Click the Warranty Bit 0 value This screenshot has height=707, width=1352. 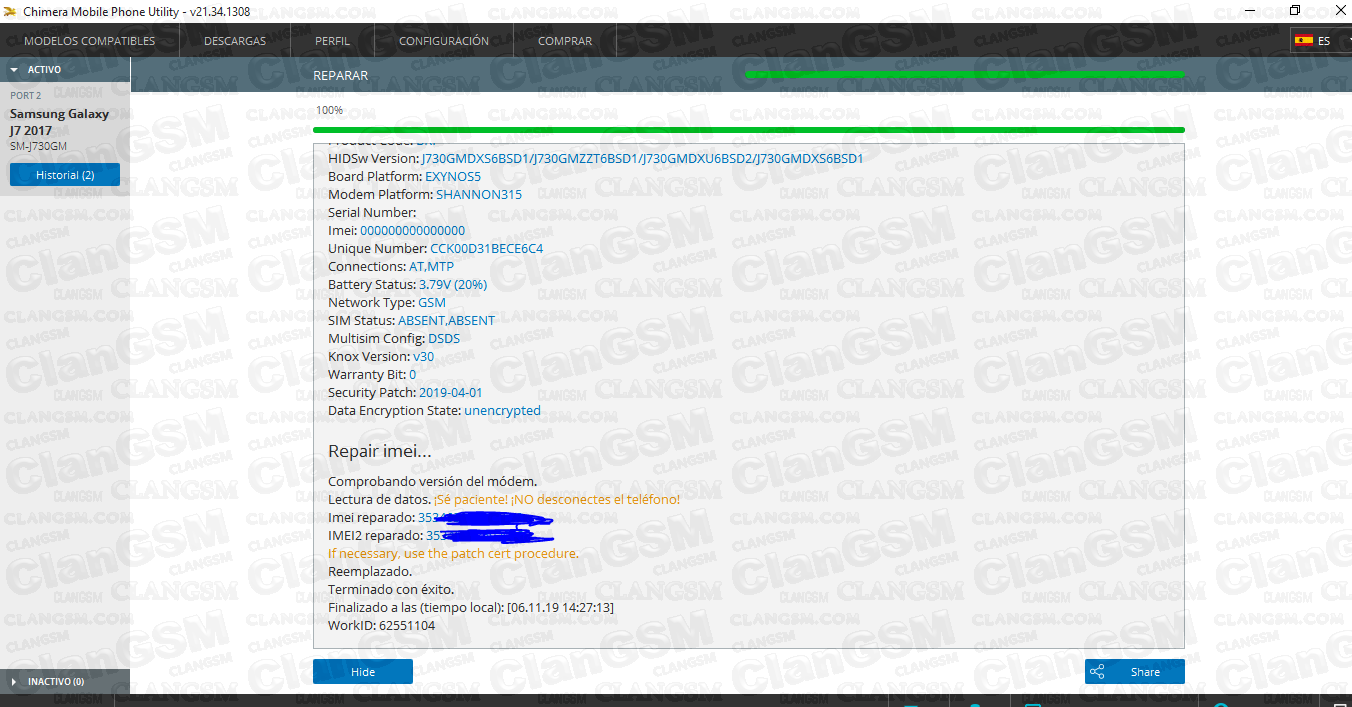(413, 375)
